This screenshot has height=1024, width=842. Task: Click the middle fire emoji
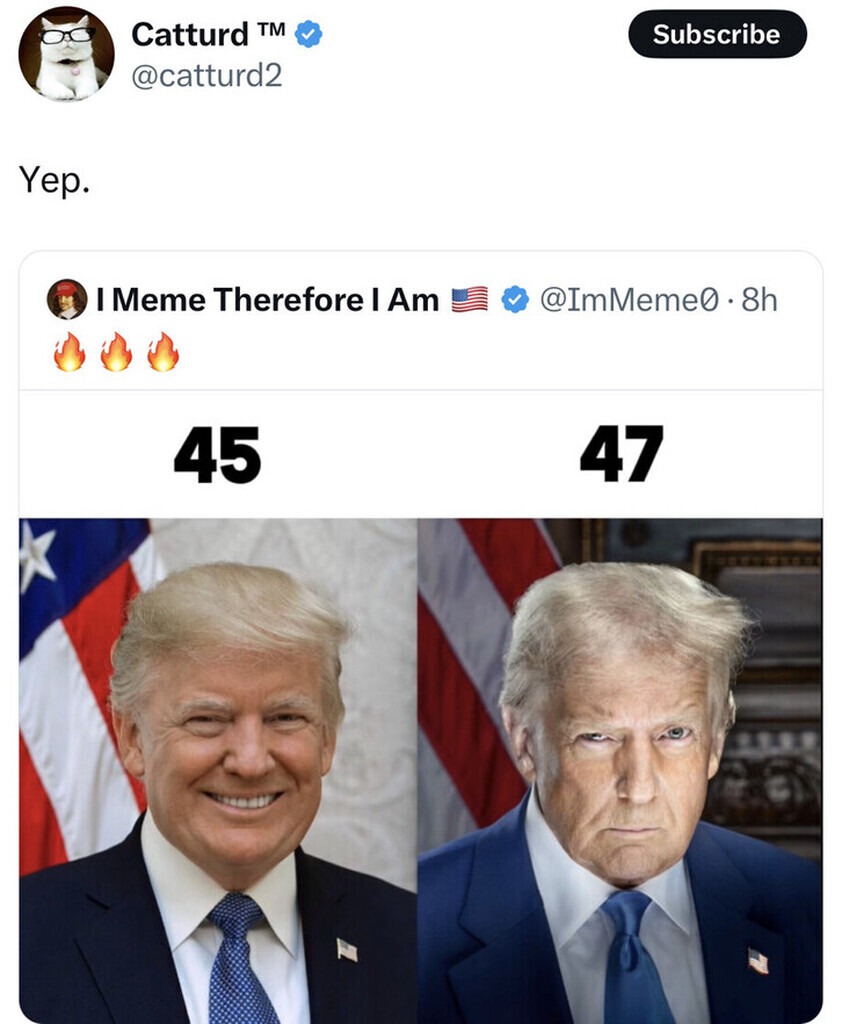click(x=116, y=351)
